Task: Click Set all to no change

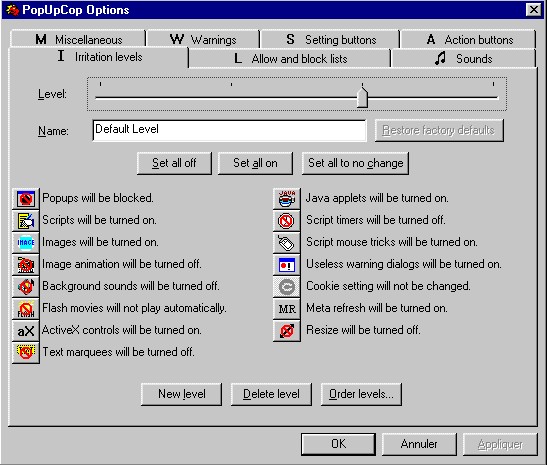Action: tap(355, 163)
